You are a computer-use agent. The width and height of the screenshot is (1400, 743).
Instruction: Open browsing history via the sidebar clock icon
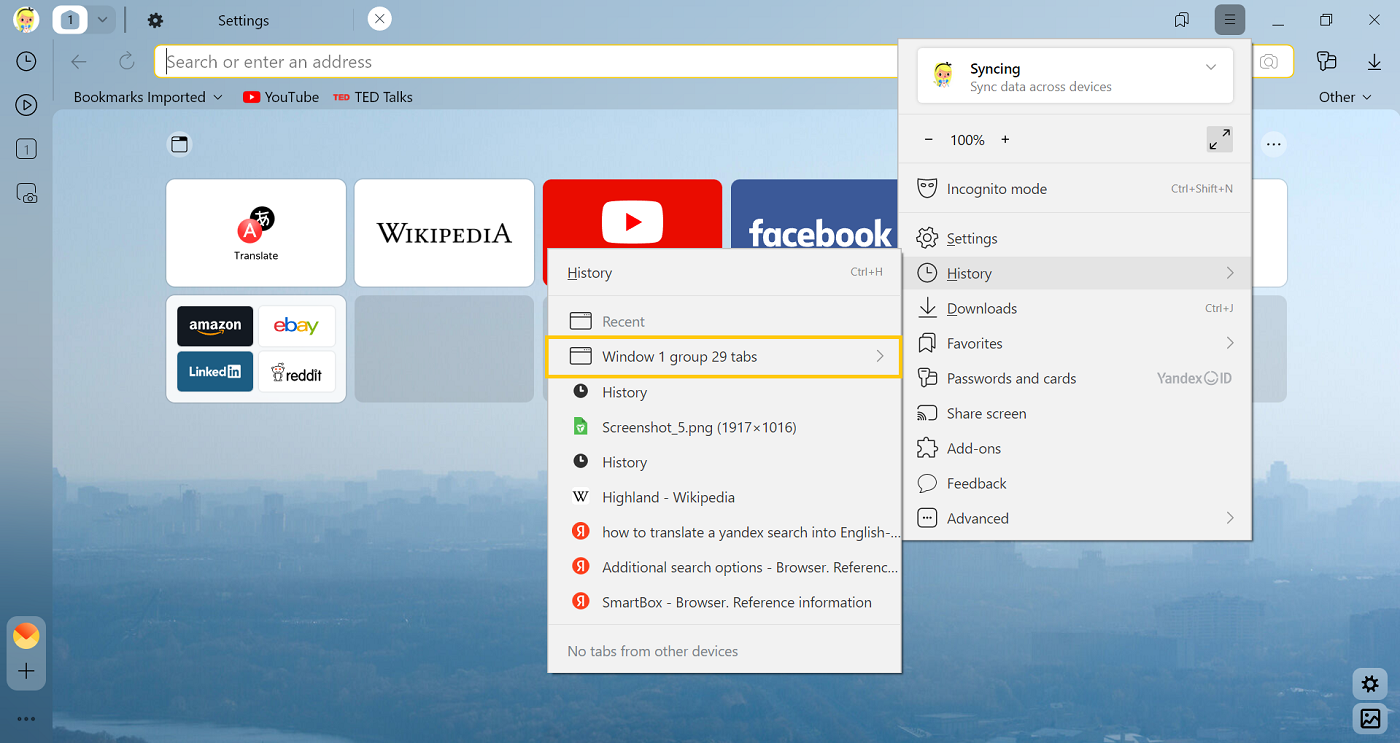[26, 61]
